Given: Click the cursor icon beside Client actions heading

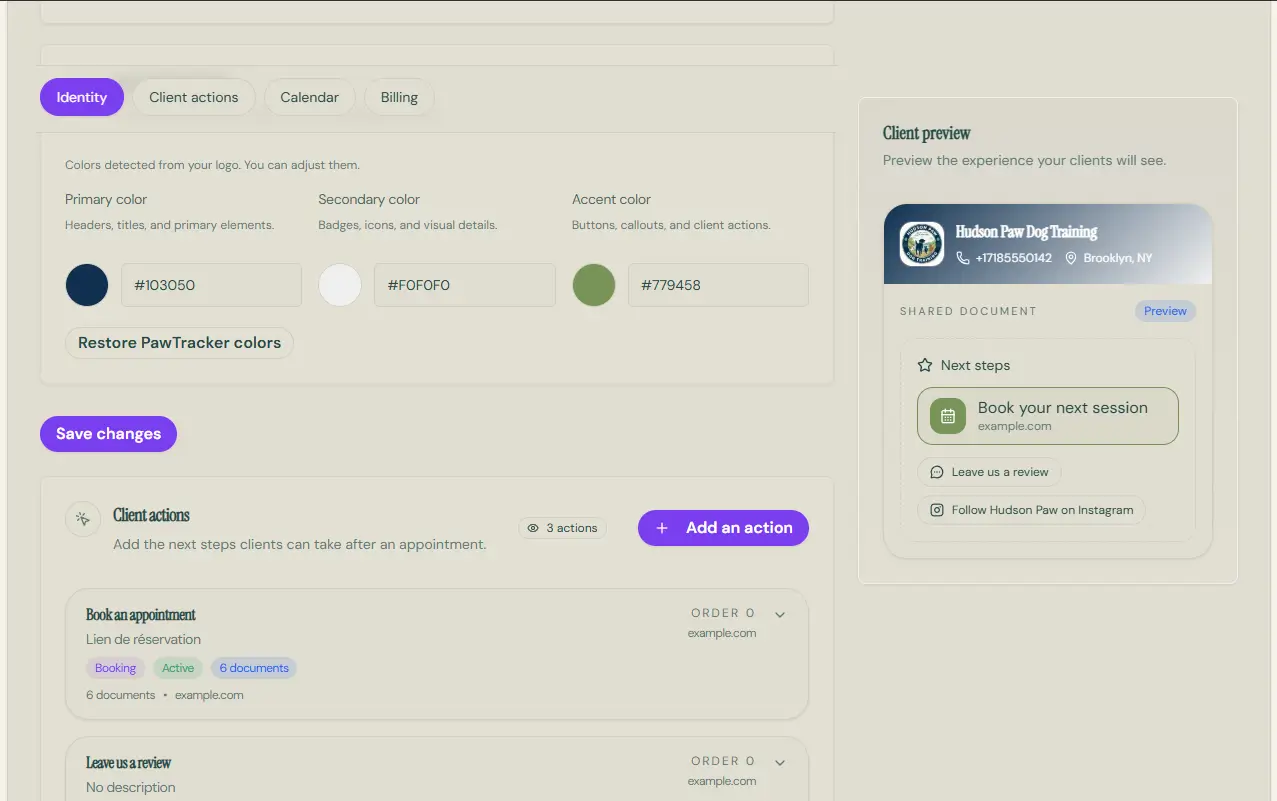Looking at the screenshot, I should click(x=83, y=519).
